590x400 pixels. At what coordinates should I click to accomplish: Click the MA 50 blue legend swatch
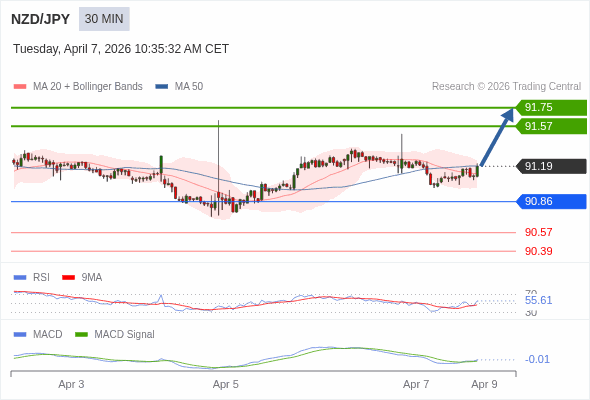162,87
